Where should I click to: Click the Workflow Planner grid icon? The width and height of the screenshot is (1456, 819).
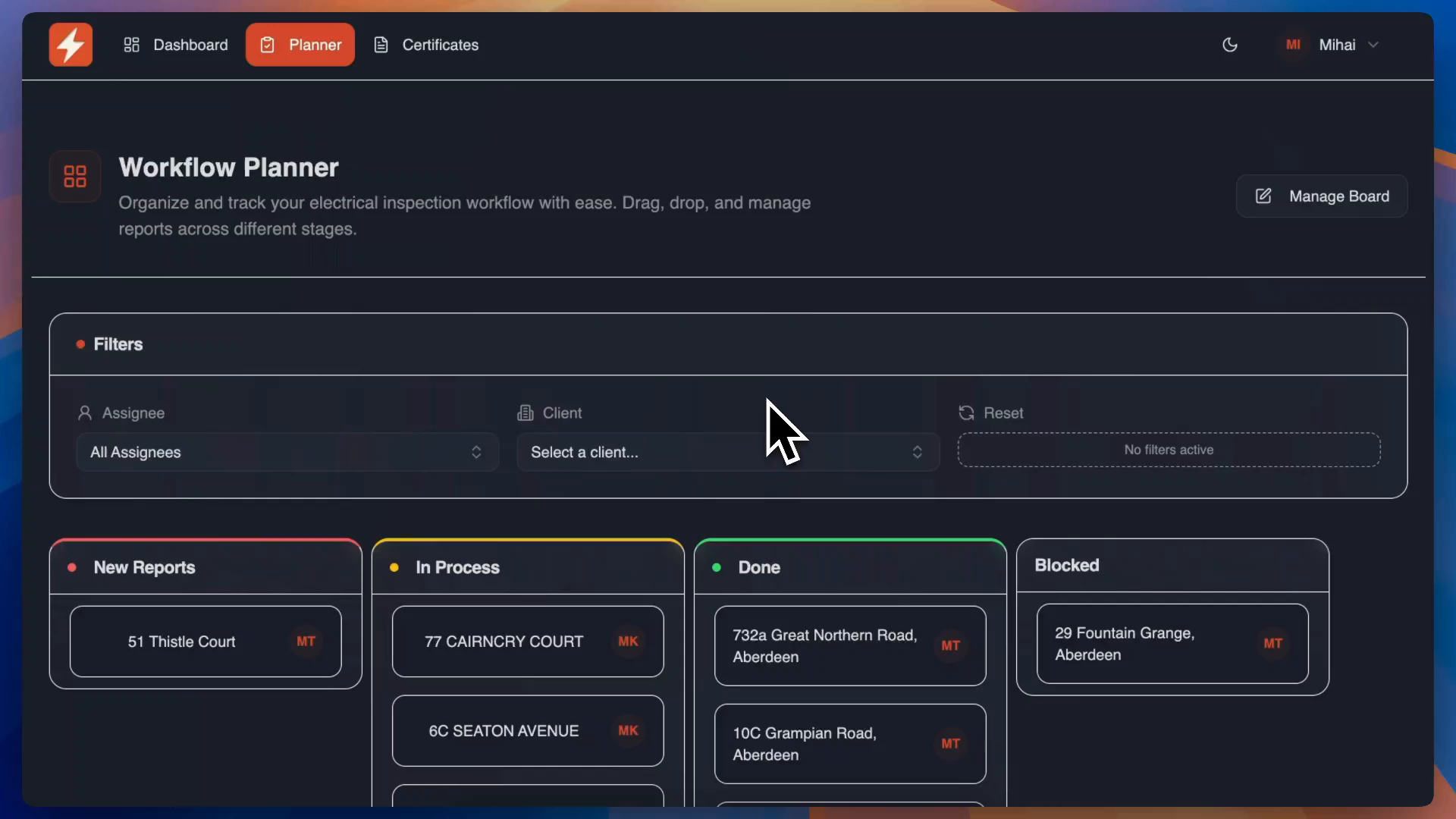tap(75, 177)
